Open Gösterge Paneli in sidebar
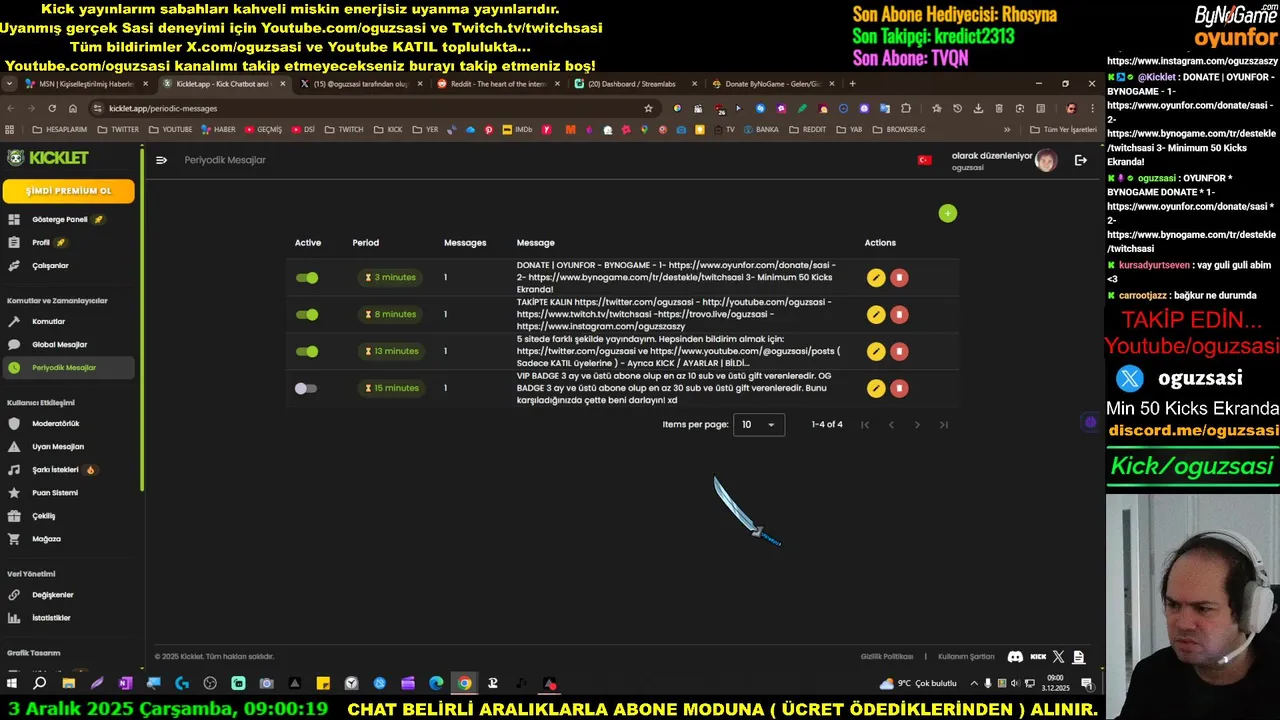Screen dimensions: 1280x720 click(68, 219)
